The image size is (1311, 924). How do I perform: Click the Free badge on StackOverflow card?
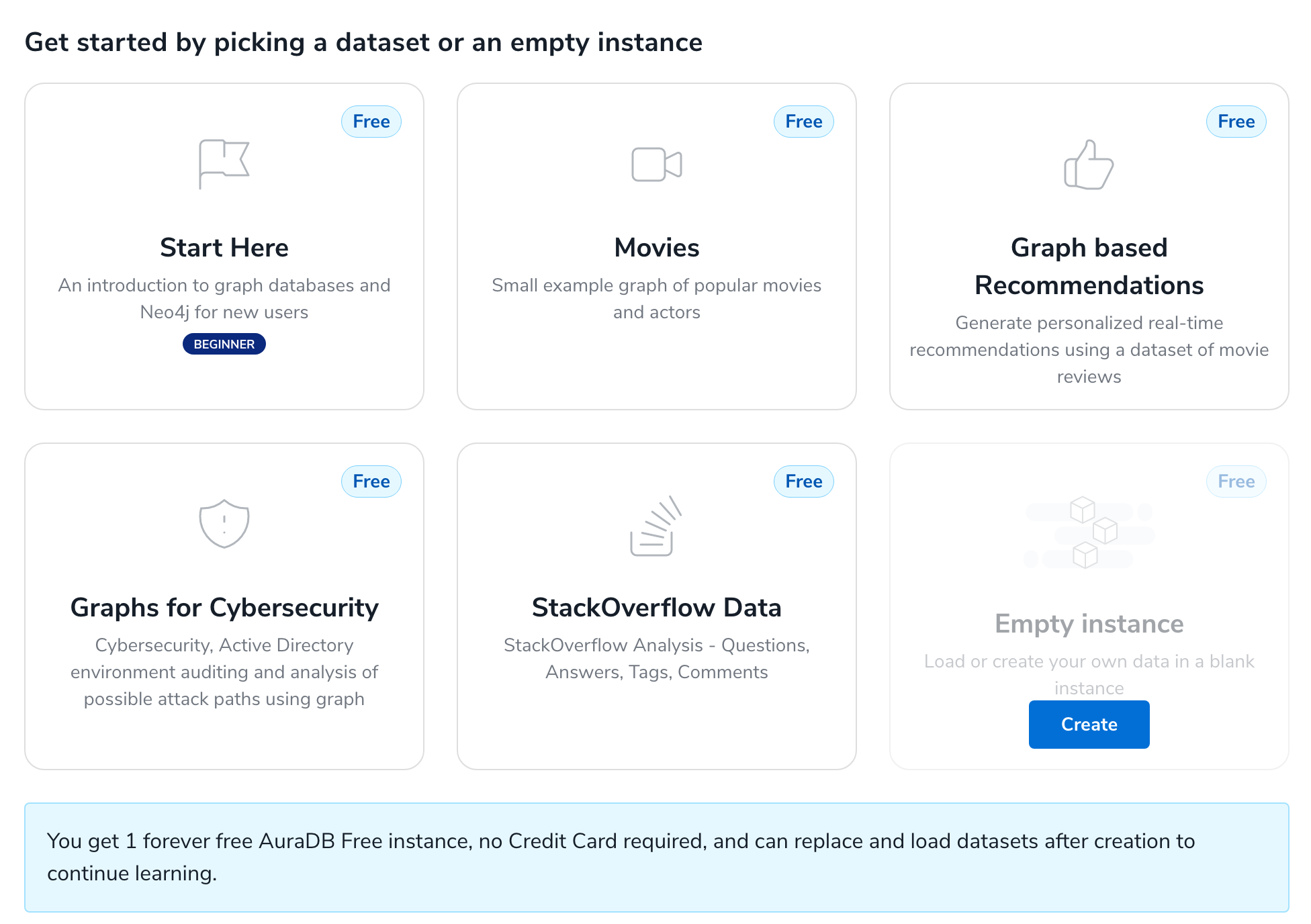tap(803, 481)
